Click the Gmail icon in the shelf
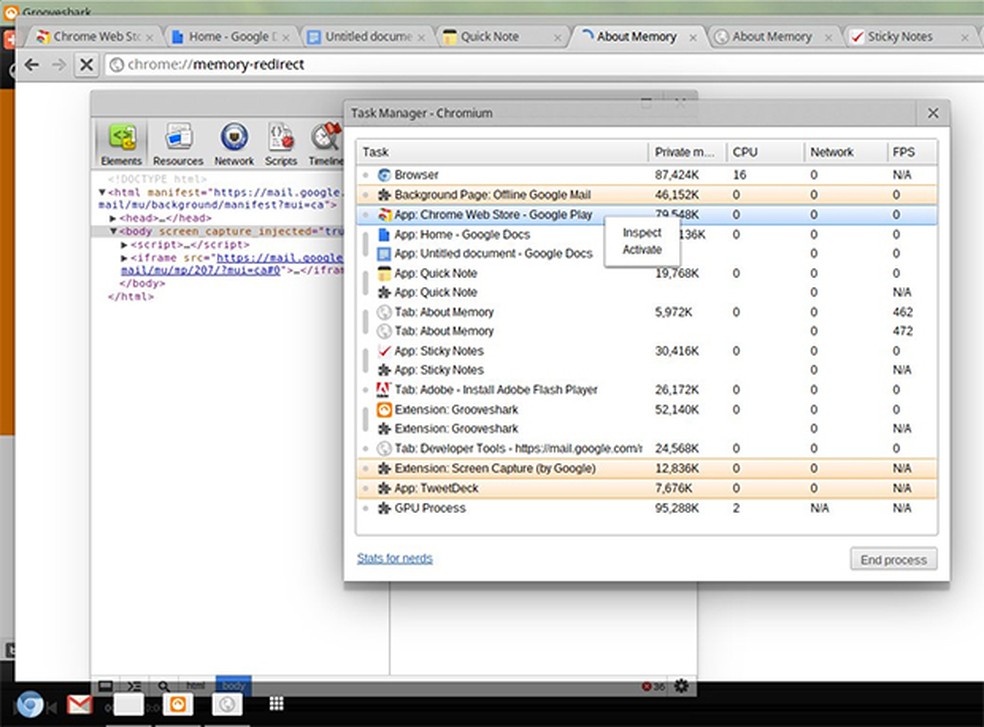984x727 pixels. [80, 704]
